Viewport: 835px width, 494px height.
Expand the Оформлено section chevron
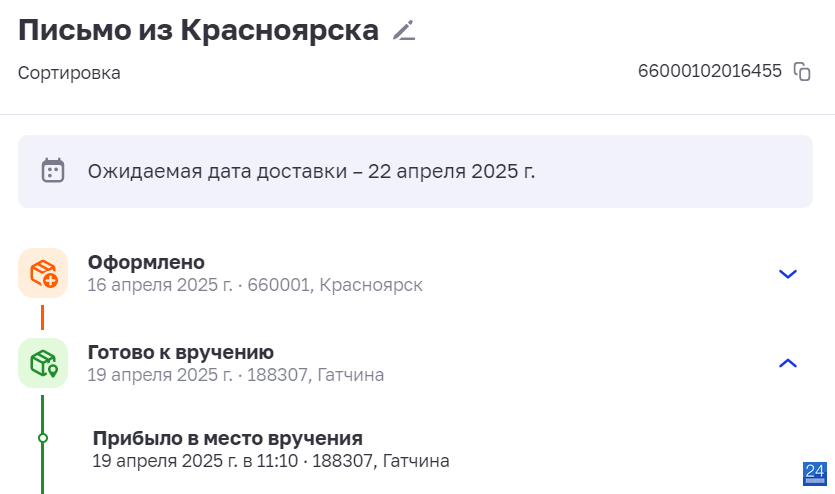tap(788, 274)
